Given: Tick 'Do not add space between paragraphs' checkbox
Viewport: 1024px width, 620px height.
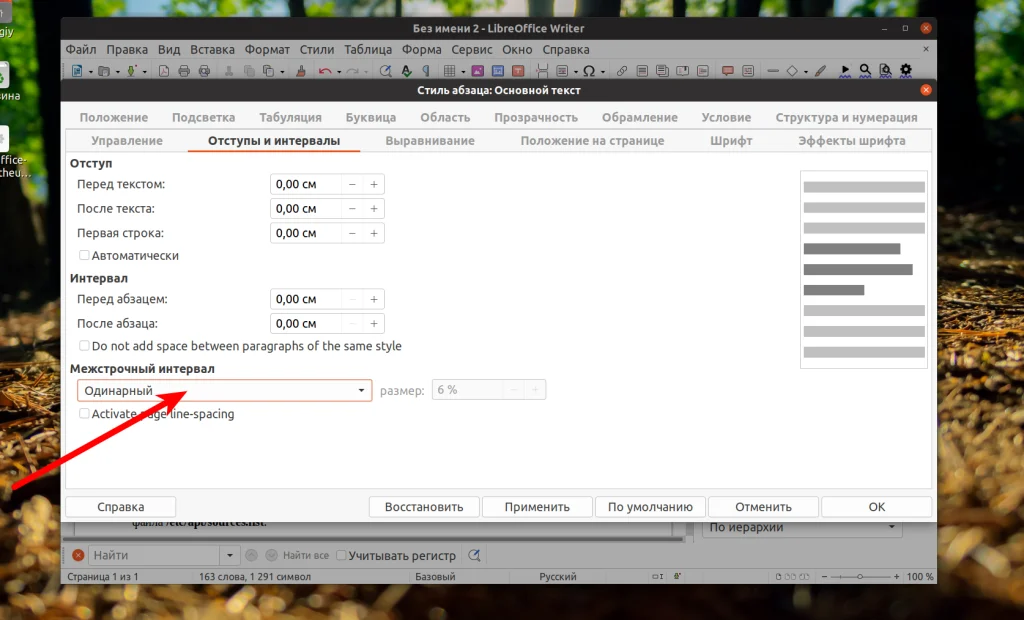Looking at the screenshot, I should click(x=84, y=346).
